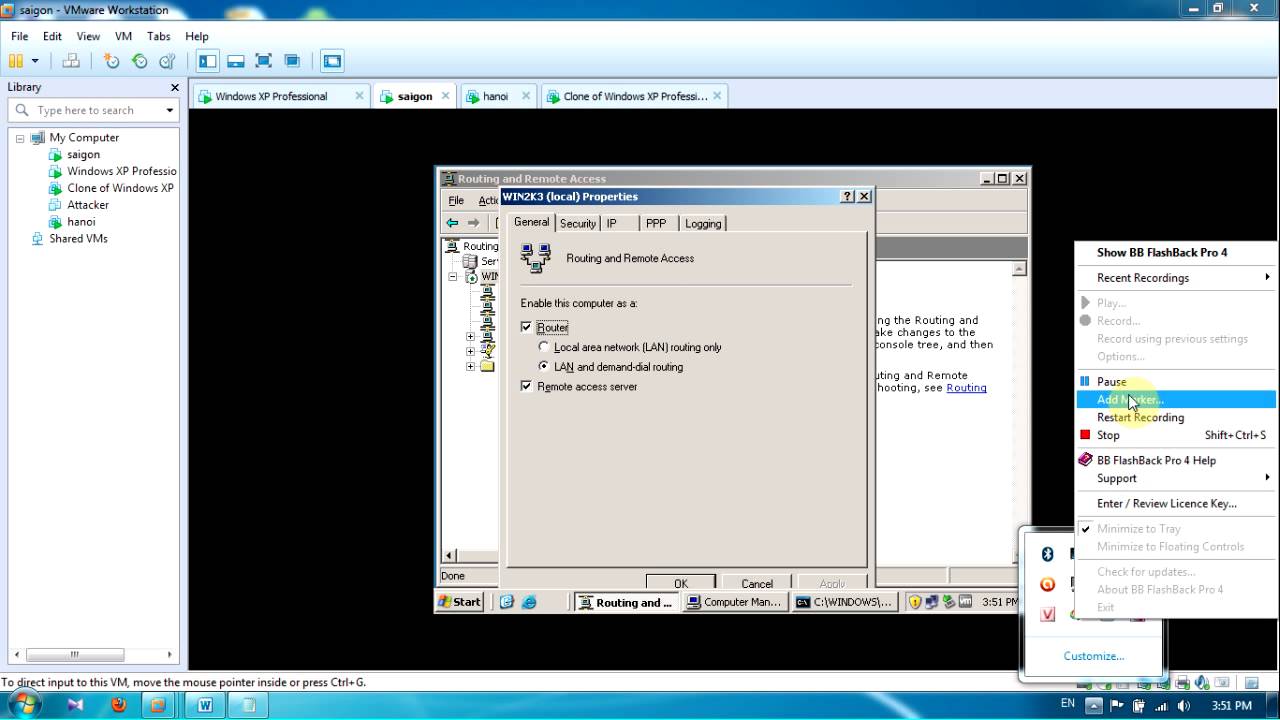The height and width of the screenshot is (720, 1280).
Task: Open the library search filter dropdown
Action: [170, 110]
